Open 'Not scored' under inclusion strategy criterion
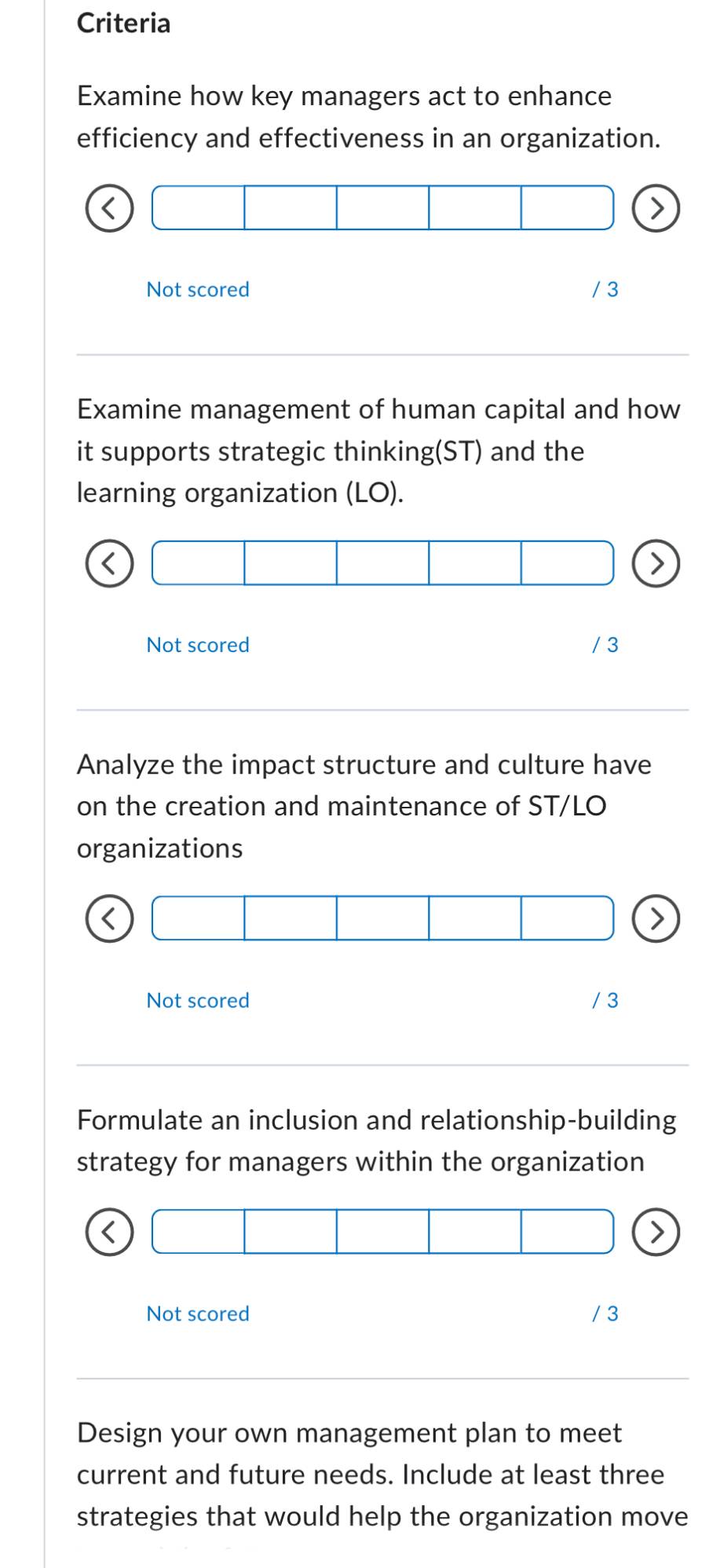720x1568 pixels. [198, 1314]
